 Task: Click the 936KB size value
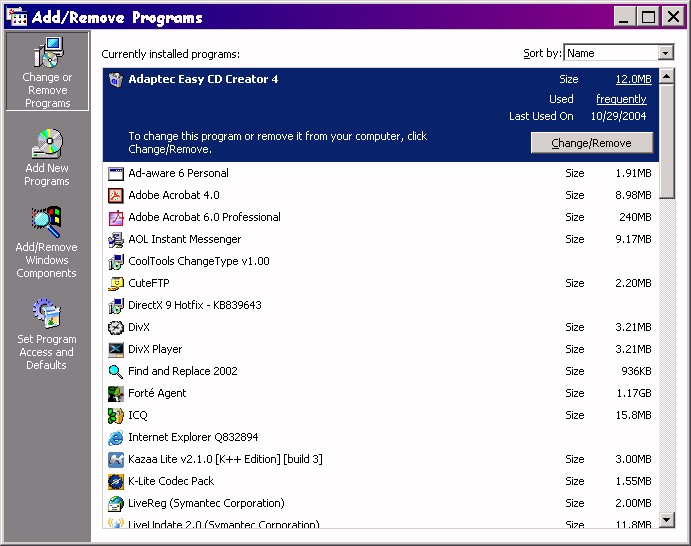pyautogui.click(x=636, y=371)
